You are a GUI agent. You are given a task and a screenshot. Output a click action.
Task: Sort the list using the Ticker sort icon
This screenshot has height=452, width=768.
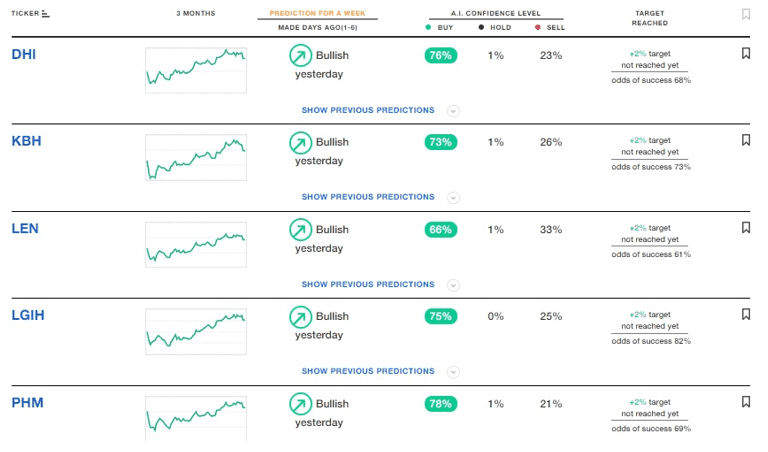click(46, 14)
